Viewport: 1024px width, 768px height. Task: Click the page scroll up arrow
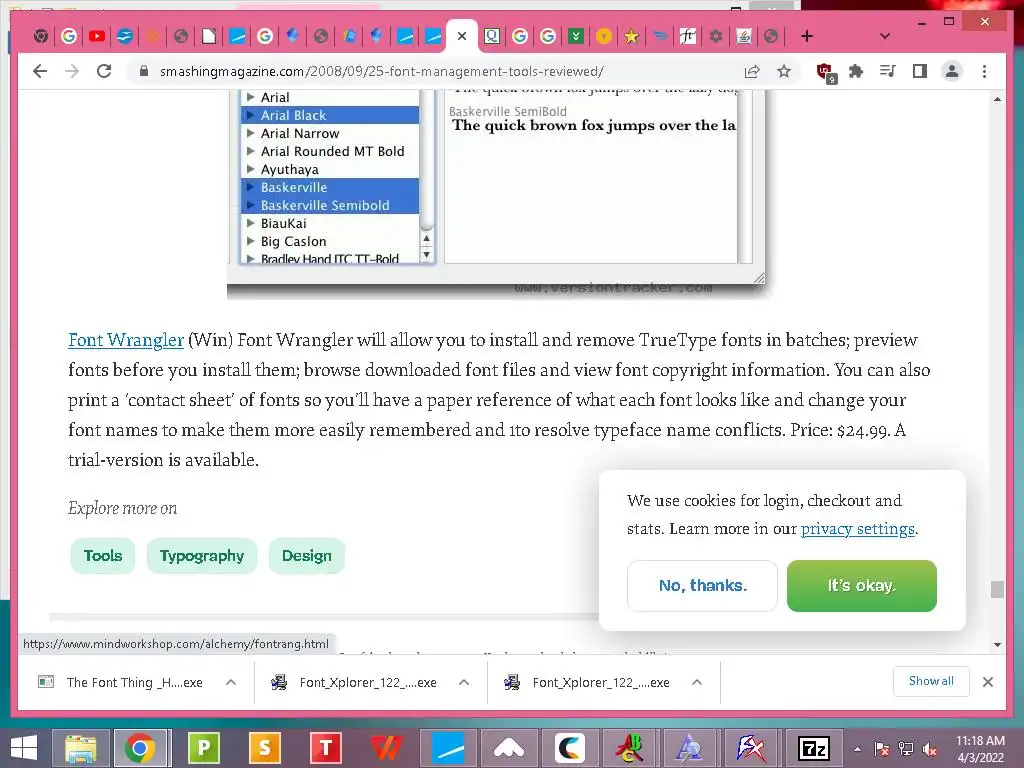pyautogui.click(x=997, y=99)
